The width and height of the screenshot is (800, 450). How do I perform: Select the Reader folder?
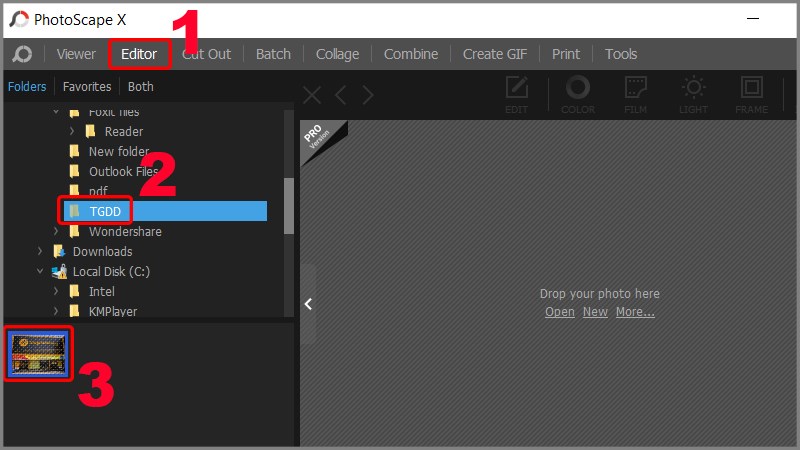124,132
